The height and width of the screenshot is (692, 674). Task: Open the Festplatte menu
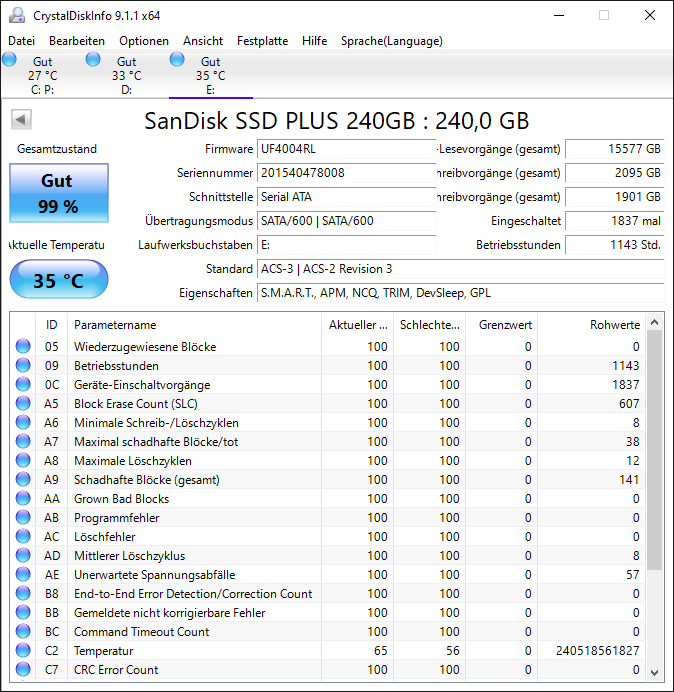pos(262,41)
